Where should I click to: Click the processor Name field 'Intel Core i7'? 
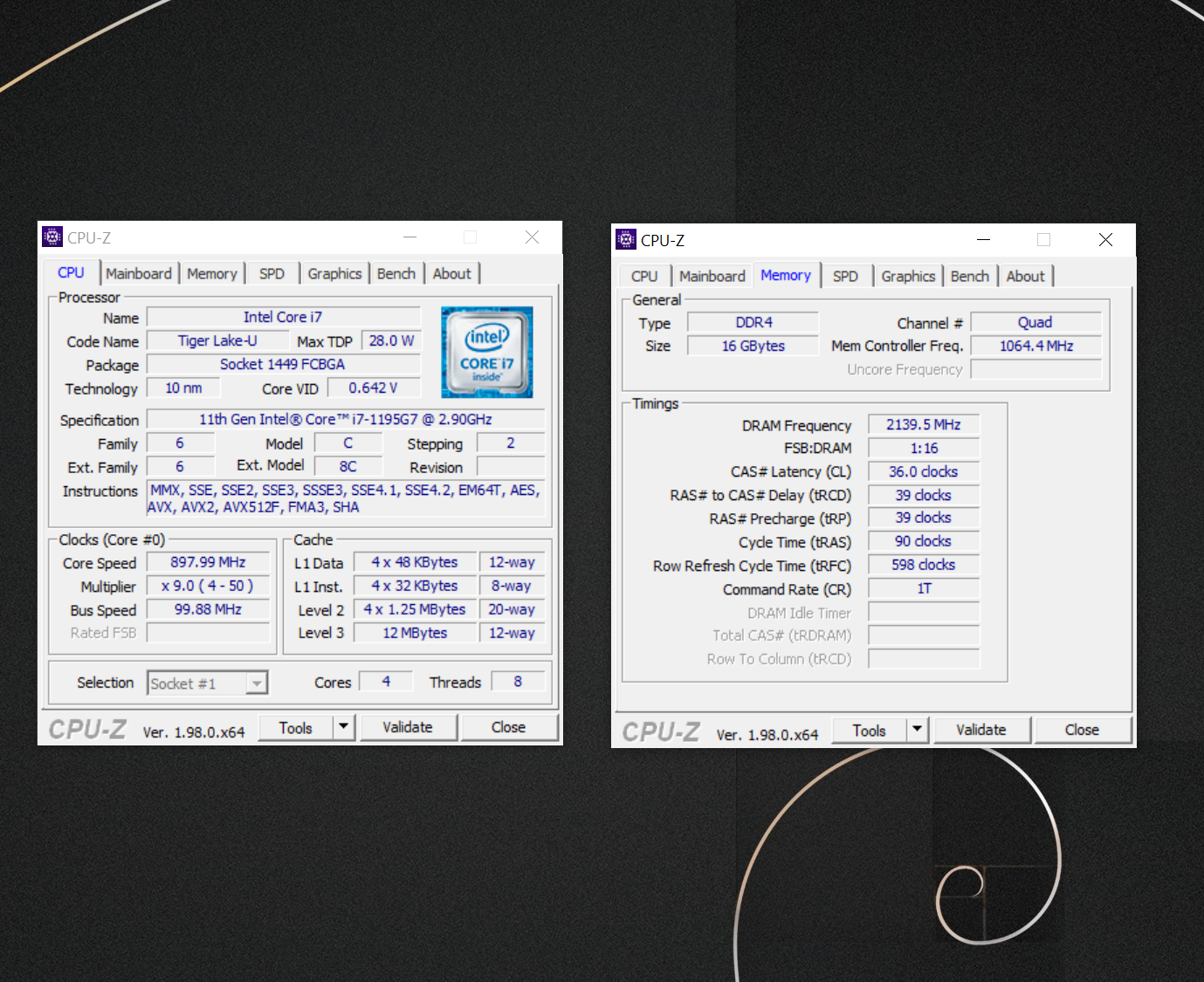[283, 317]
